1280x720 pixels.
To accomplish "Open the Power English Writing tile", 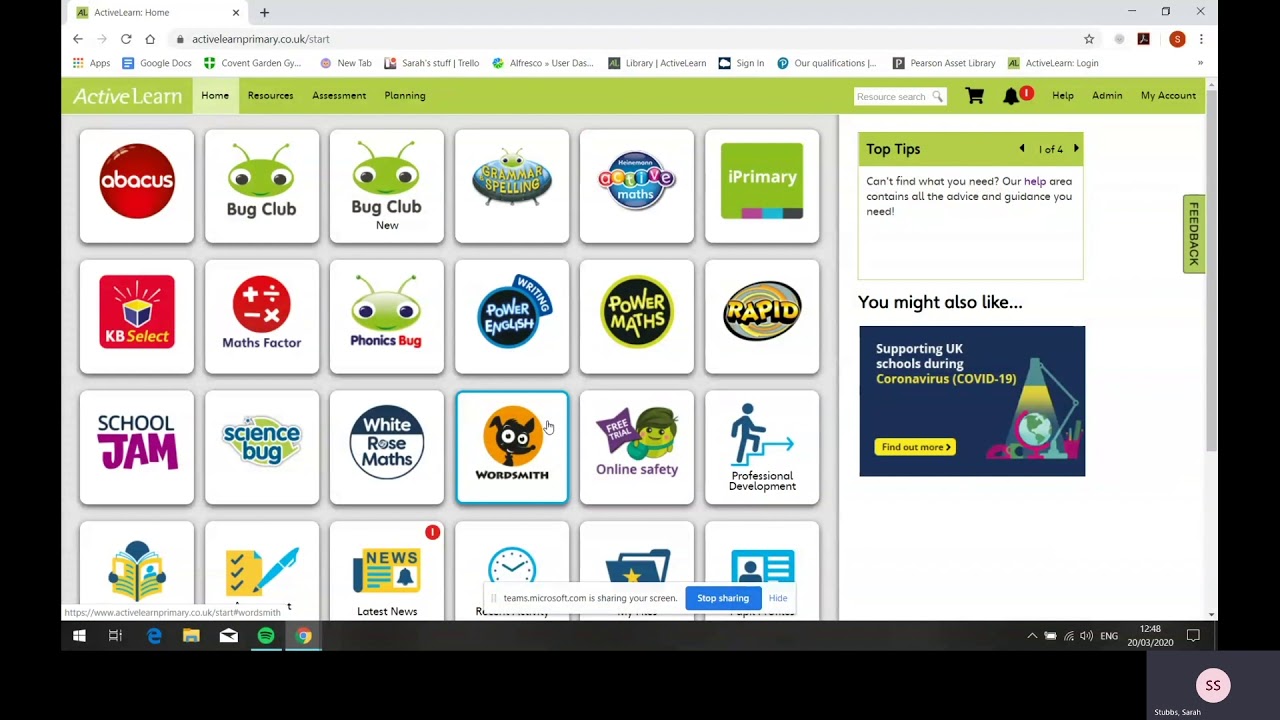I will click(x=512, y=317).
